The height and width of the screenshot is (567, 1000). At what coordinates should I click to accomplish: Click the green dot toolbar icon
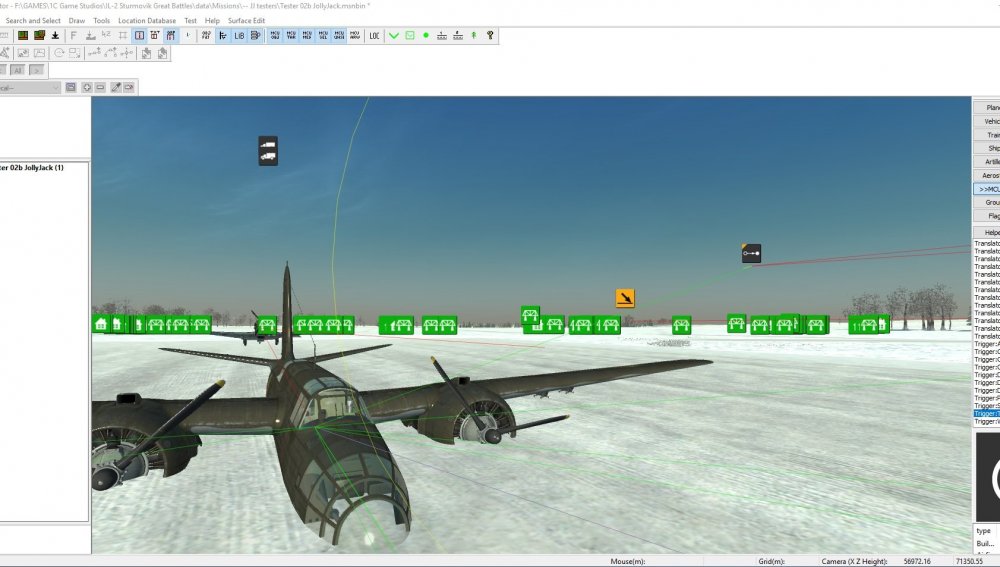(425, 36)
